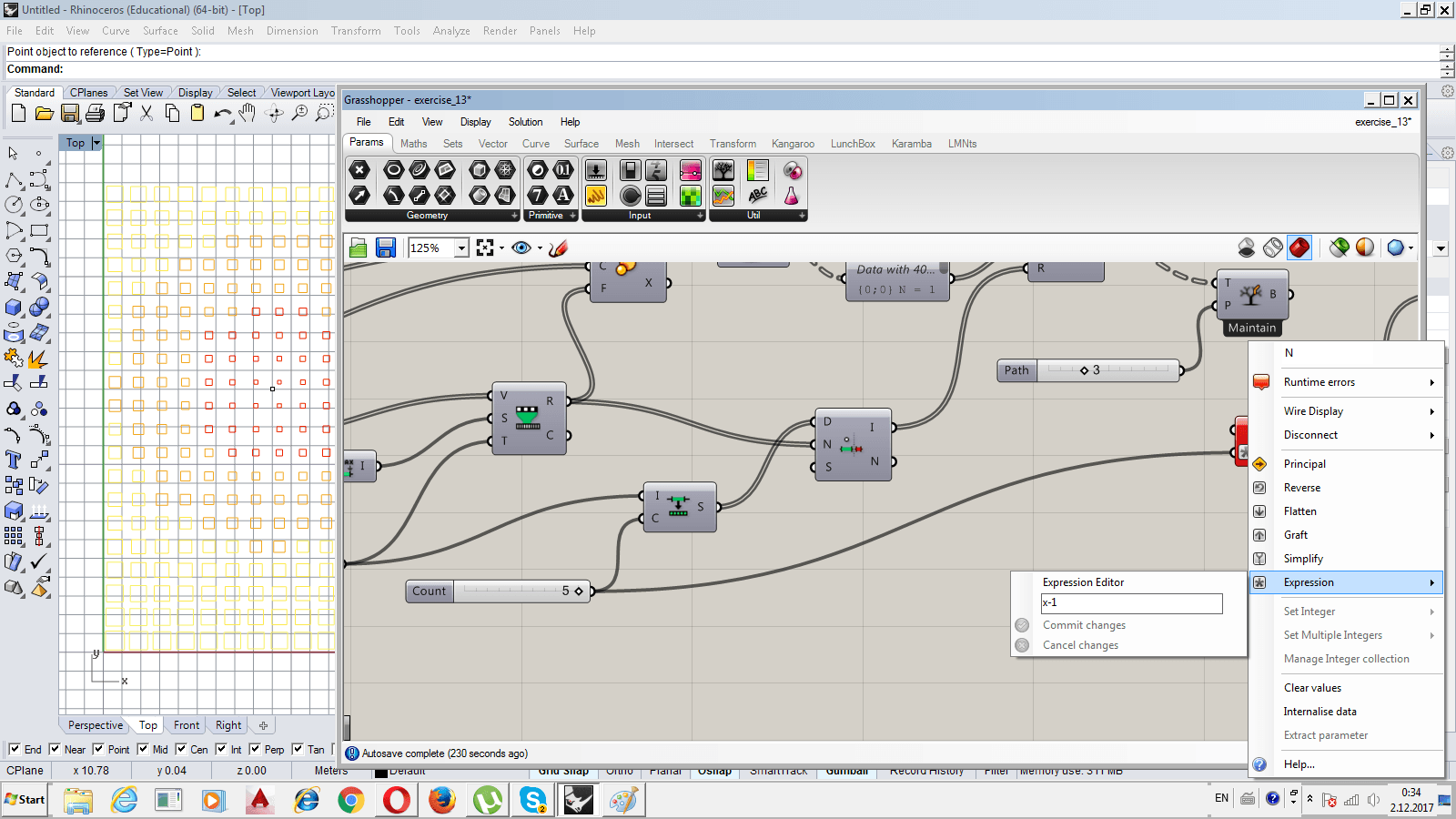The height and width of the screenshot is (819, 1456).
Task: Open Skype from the Windows taskbar
Action: click(533, 800)
